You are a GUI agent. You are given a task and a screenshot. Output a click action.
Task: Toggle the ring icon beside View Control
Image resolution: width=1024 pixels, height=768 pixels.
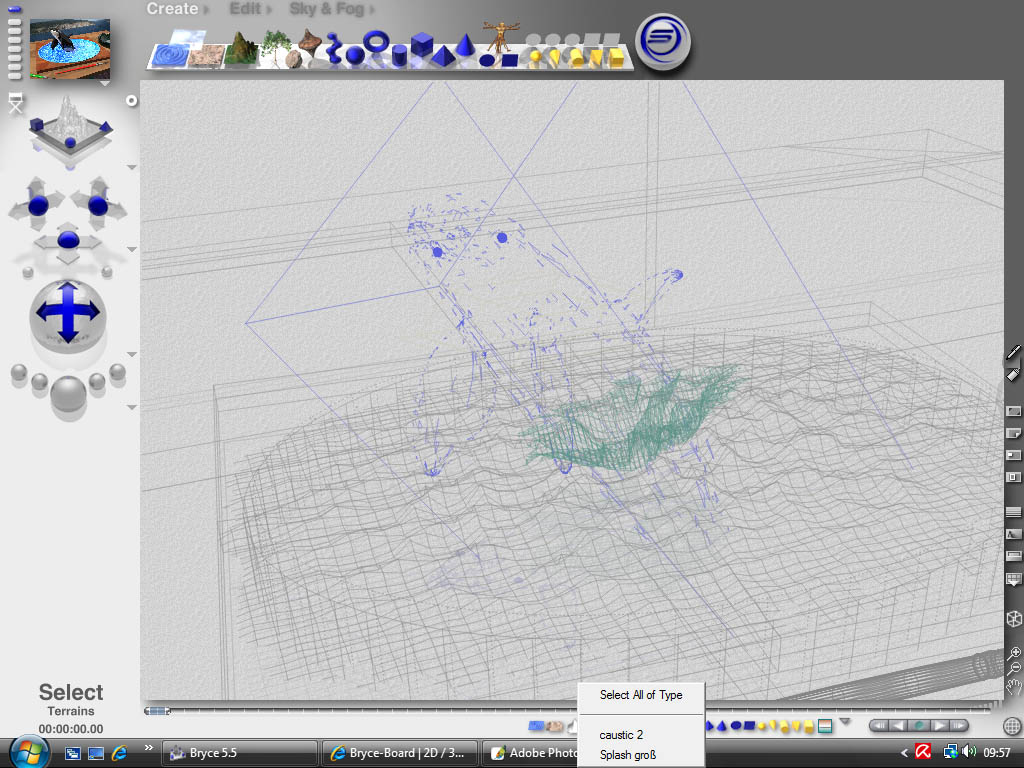point(132,101)
